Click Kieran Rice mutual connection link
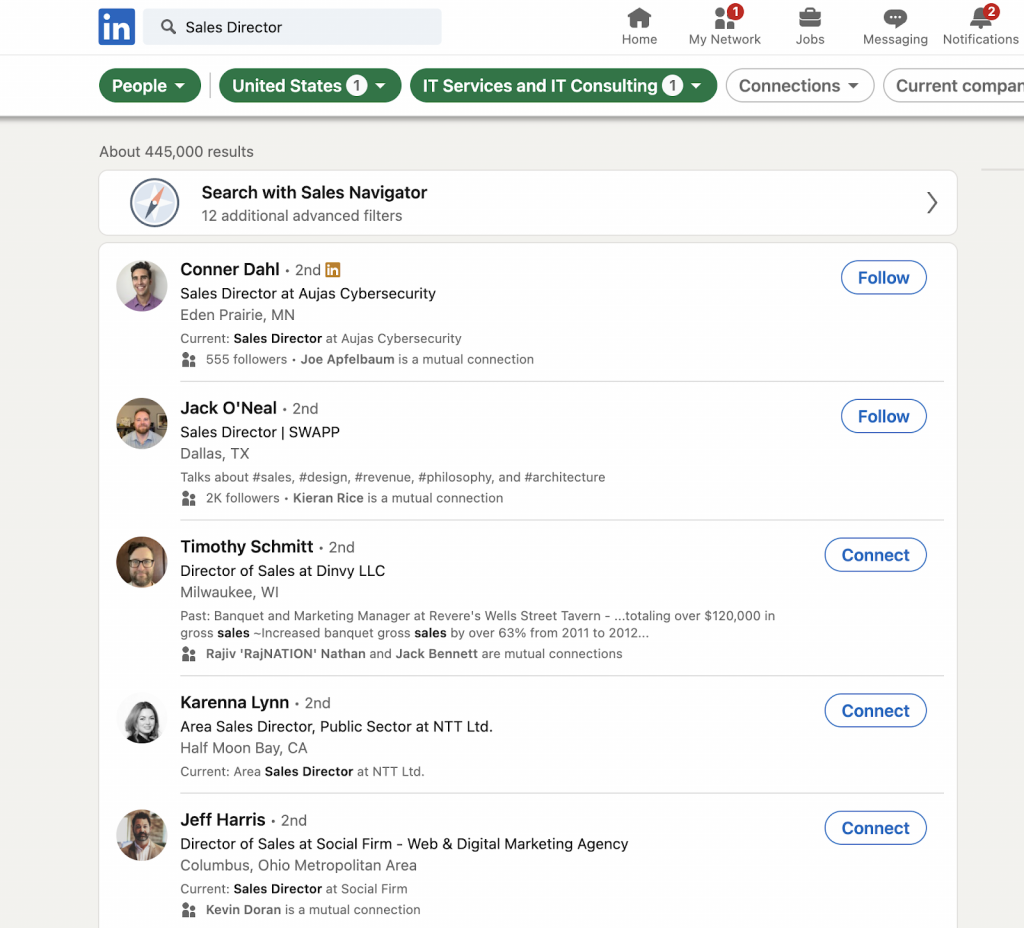Viewport: 1024px width, 928px height. click(328, 498)
